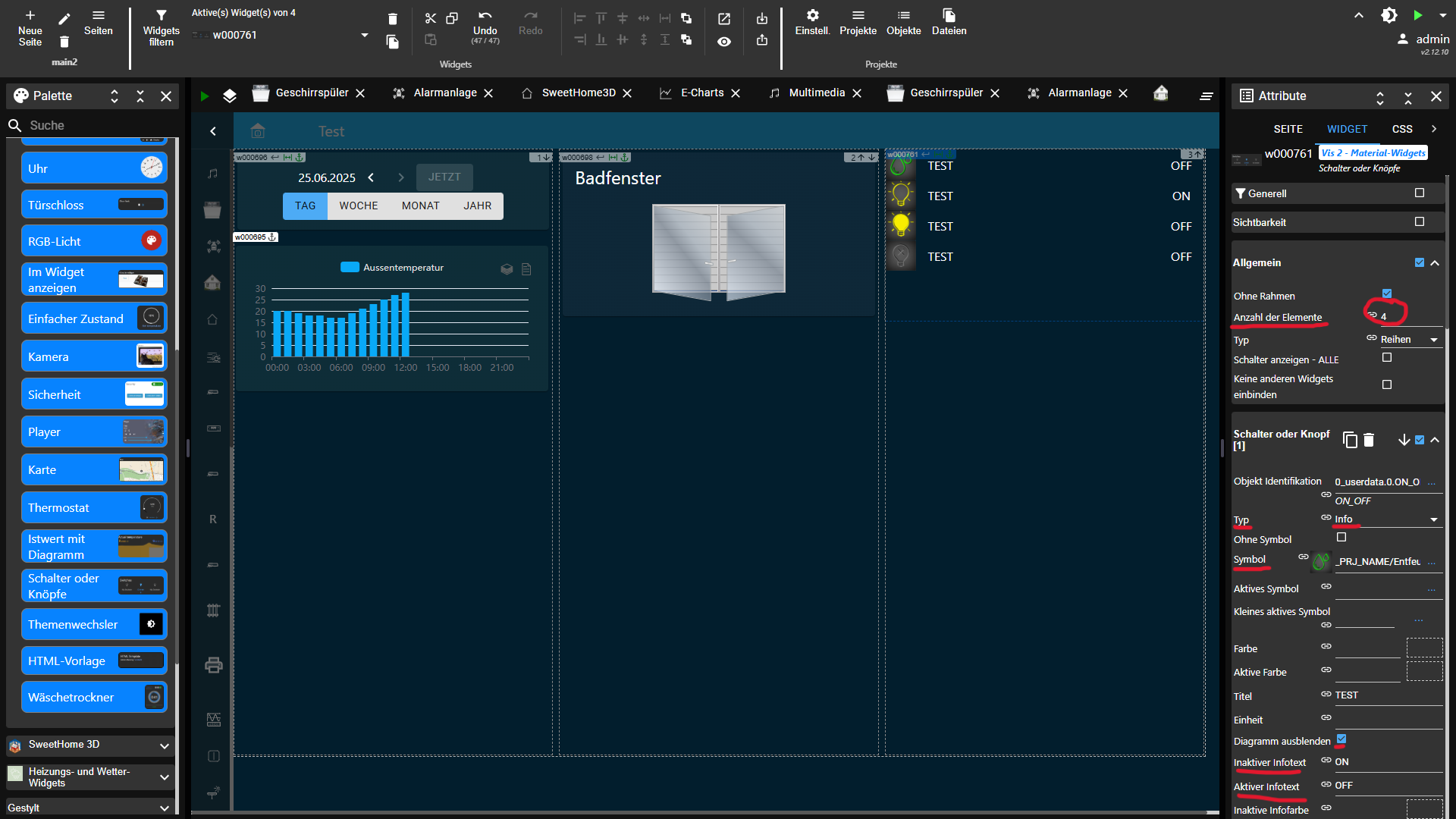This screenshot has width=1456, height=819.
Task: Click the scissors cut icon
Action: (430, 18)
